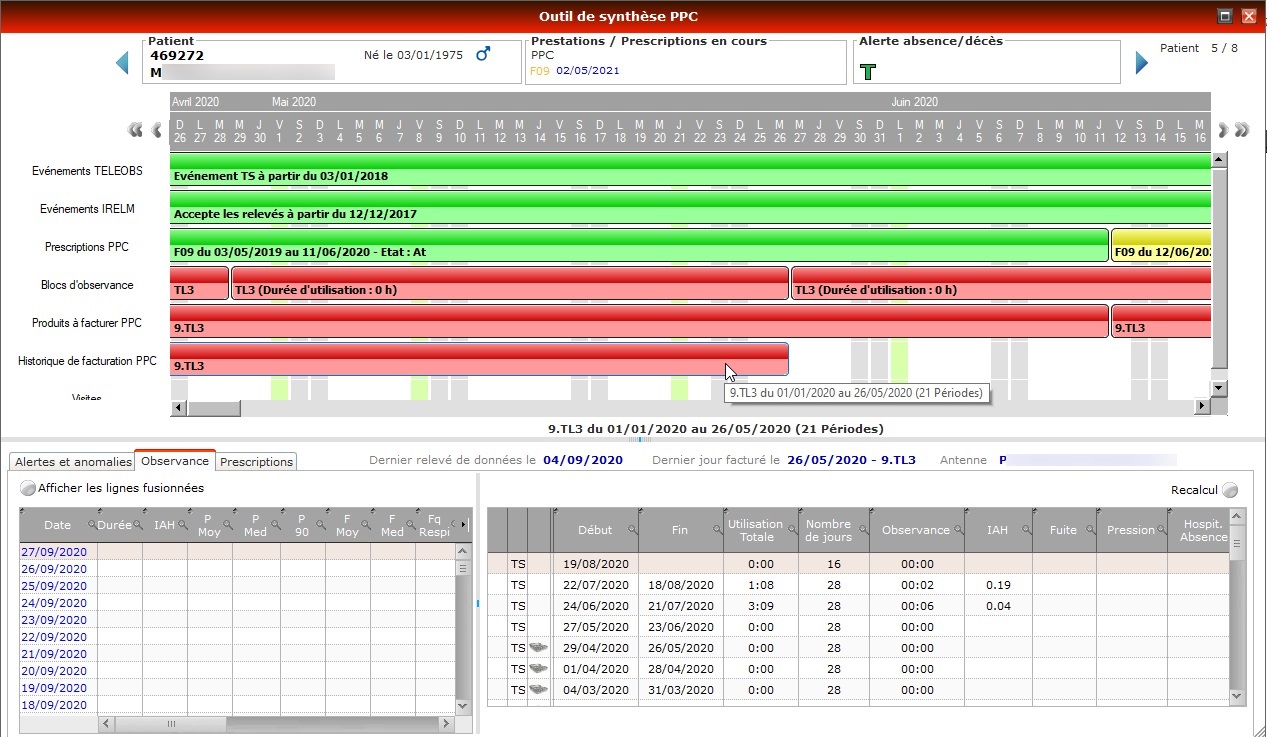Go to the previous patient with left arrow
The height and width of the screenshot is (737, 1267).
(x=122, y=63)
